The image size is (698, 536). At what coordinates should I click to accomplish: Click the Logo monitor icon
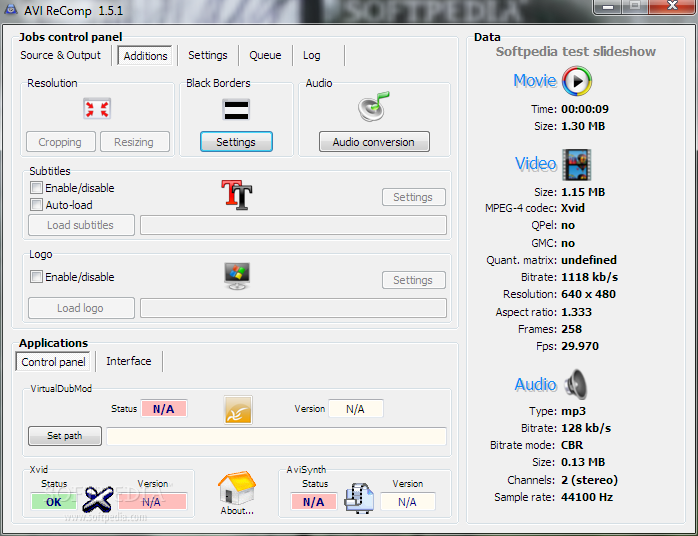tap(237, 276)
